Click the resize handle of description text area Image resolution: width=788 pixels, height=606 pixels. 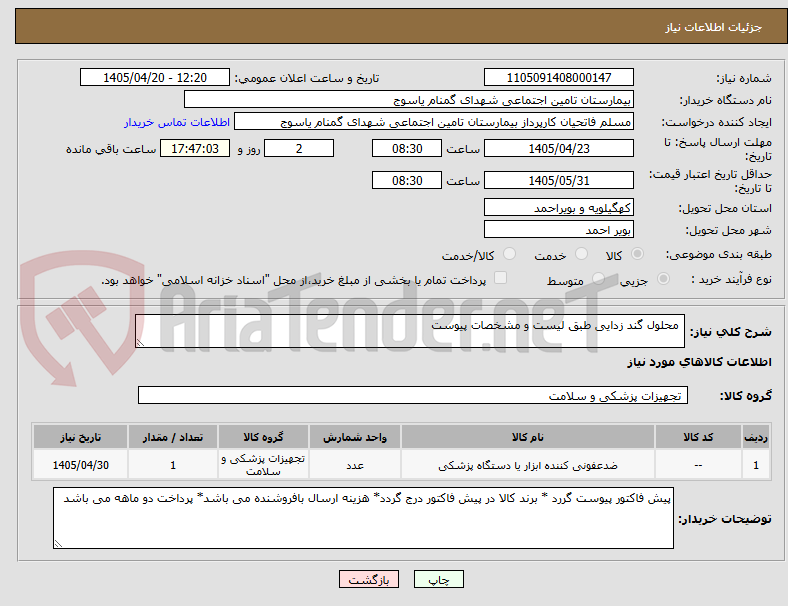point(140,343)
